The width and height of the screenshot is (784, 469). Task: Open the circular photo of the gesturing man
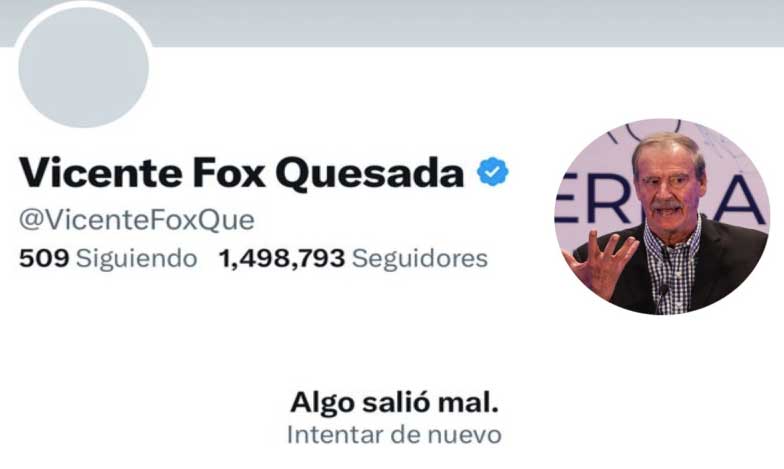point(662,216)
